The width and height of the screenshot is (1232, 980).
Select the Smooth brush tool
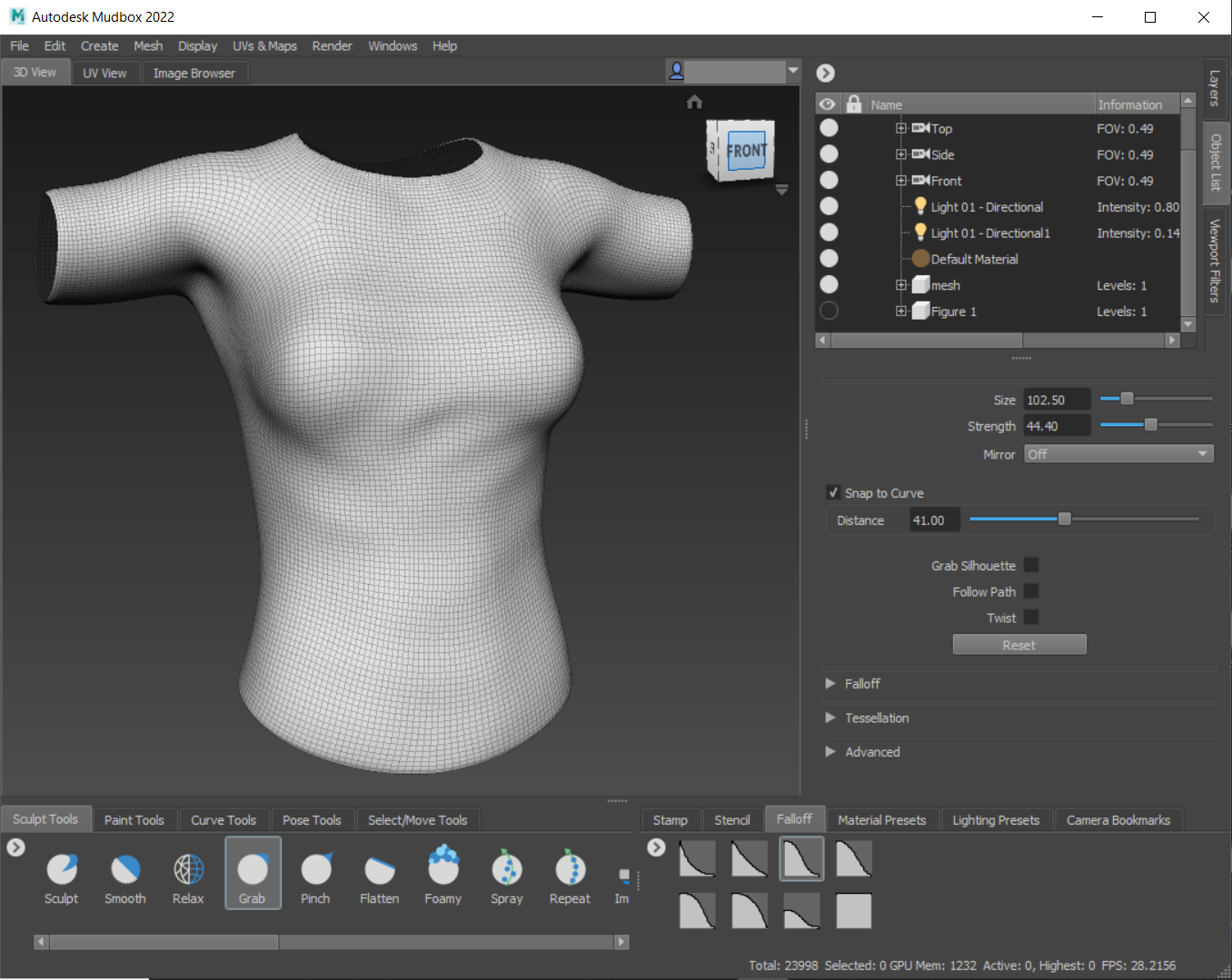tap(125, 870)
